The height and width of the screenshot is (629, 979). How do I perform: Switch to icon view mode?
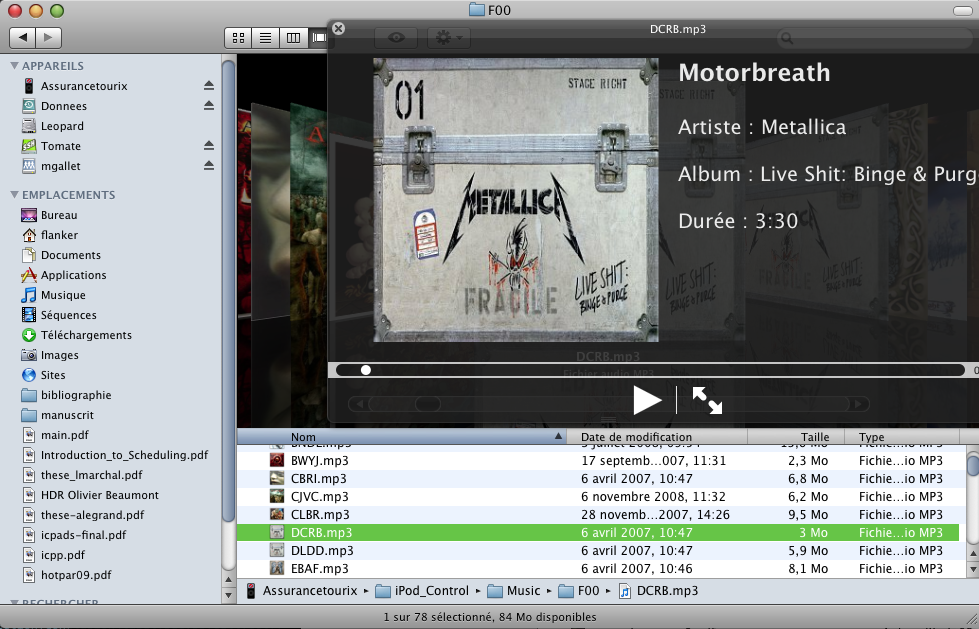point(238,37)
